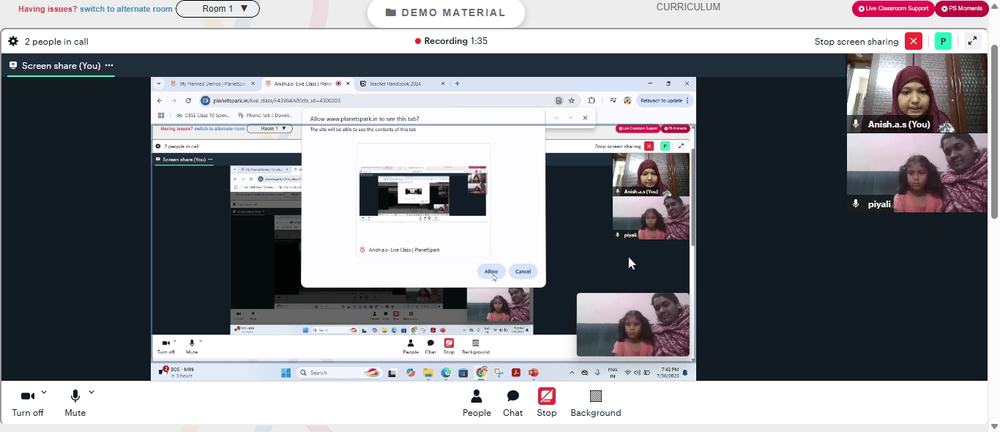
Task: Open the People panel
Action: (476, 403)
